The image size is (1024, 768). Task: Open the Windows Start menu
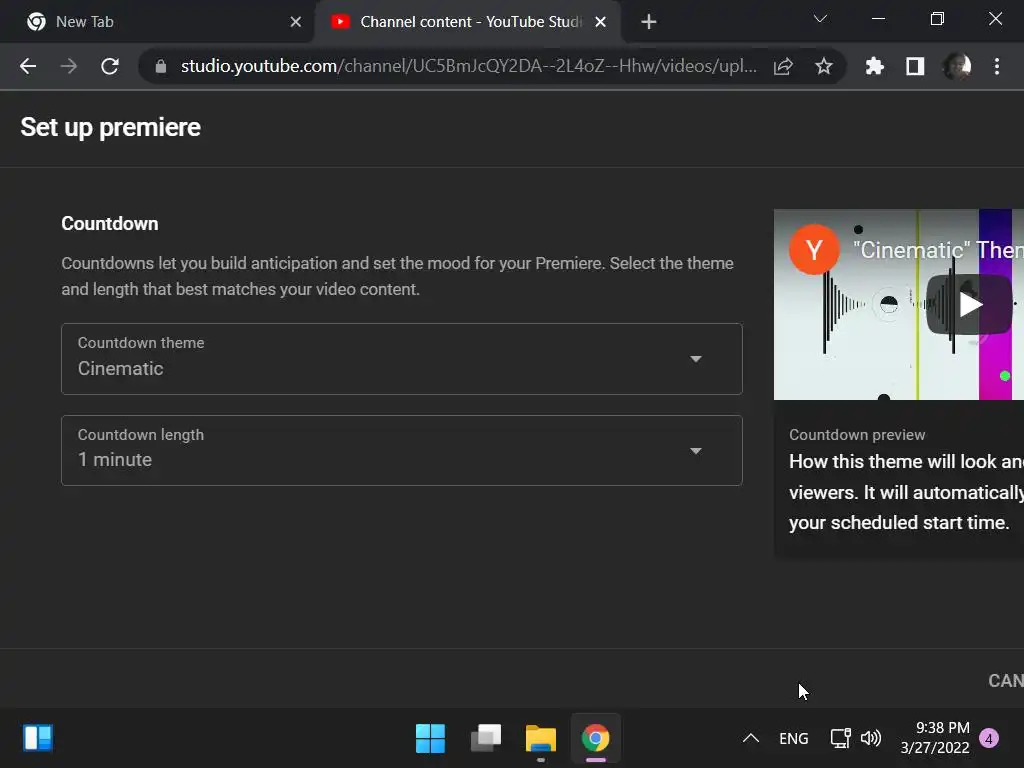(430, 739)
